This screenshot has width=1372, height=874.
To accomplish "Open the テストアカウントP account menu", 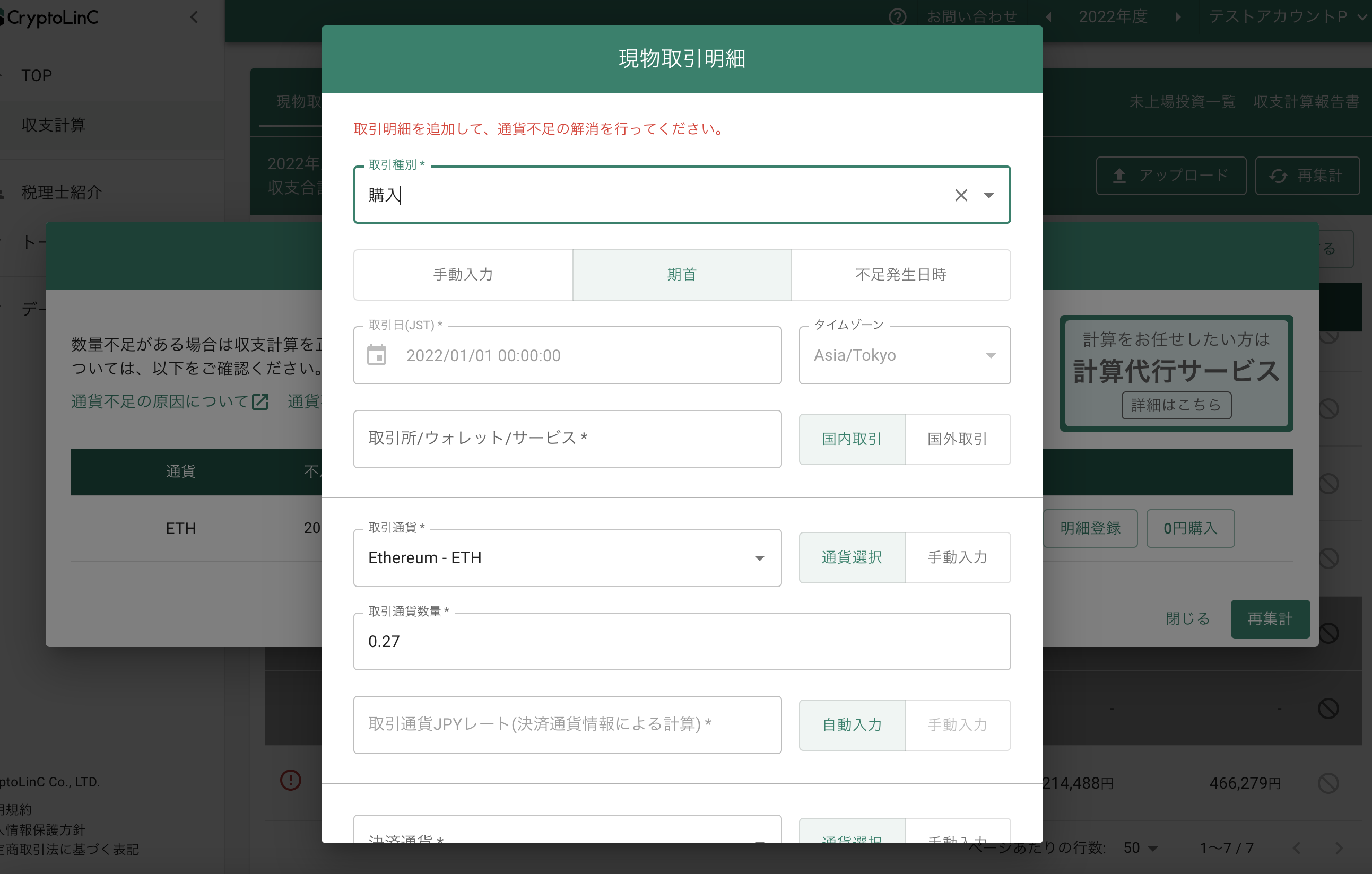I will (1288, 16).
